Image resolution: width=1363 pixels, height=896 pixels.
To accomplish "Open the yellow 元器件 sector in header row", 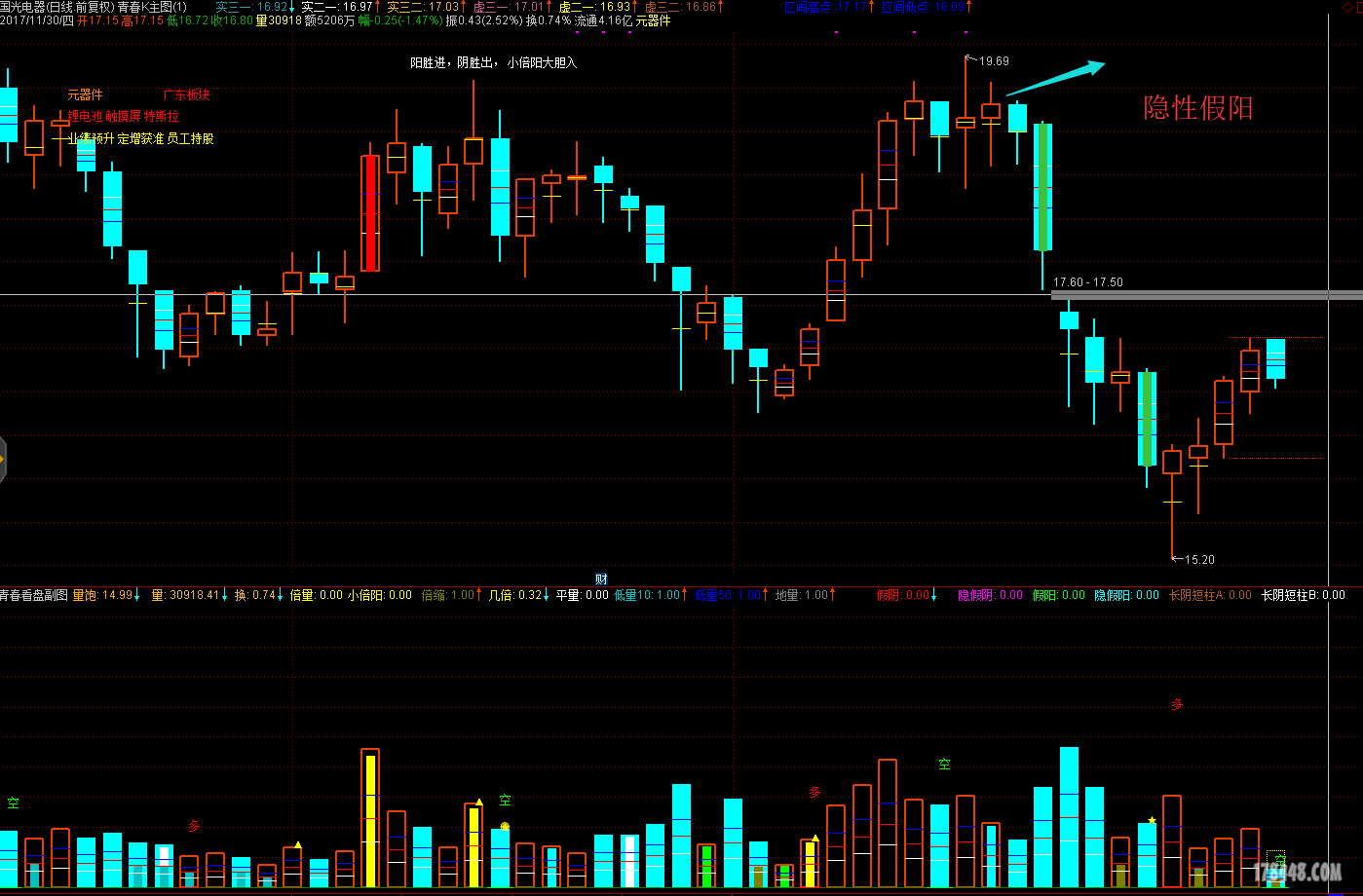I will point(654,20).
